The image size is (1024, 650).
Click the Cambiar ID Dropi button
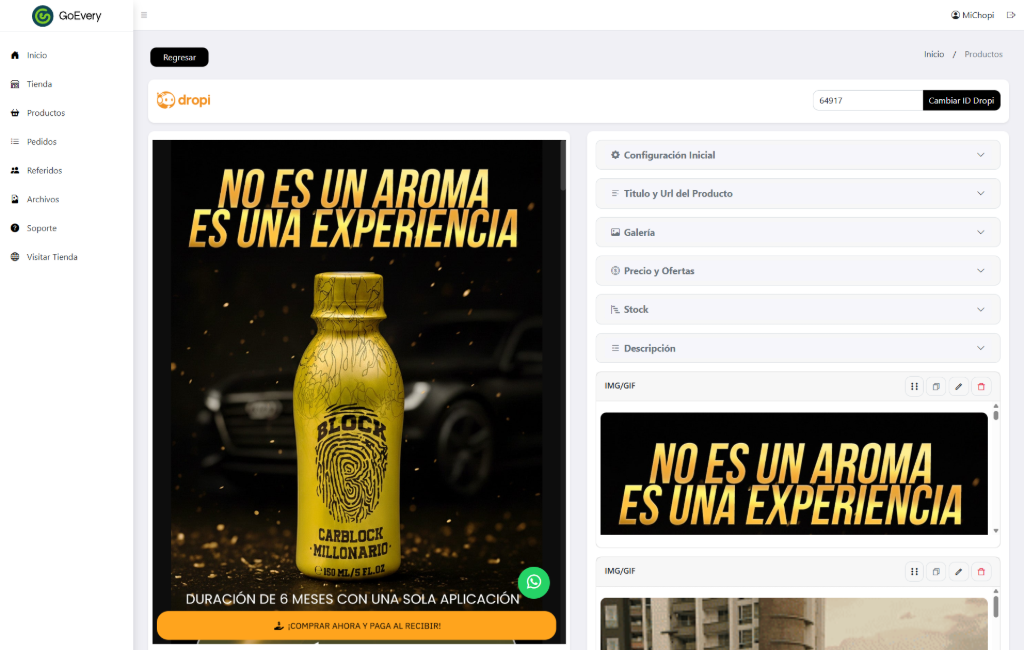pyautogui.click(x=961, y=101)
